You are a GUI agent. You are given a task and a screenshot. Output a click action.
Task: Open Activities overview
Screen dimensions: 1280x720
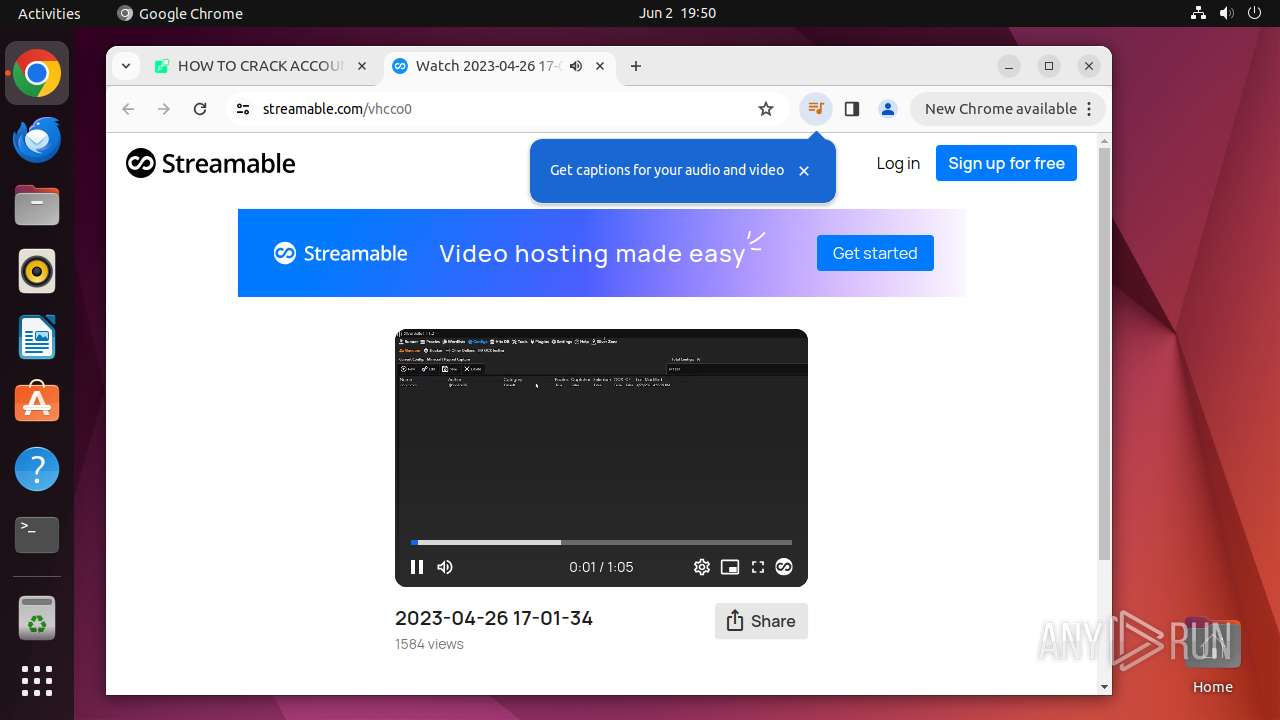click(49, 13)
